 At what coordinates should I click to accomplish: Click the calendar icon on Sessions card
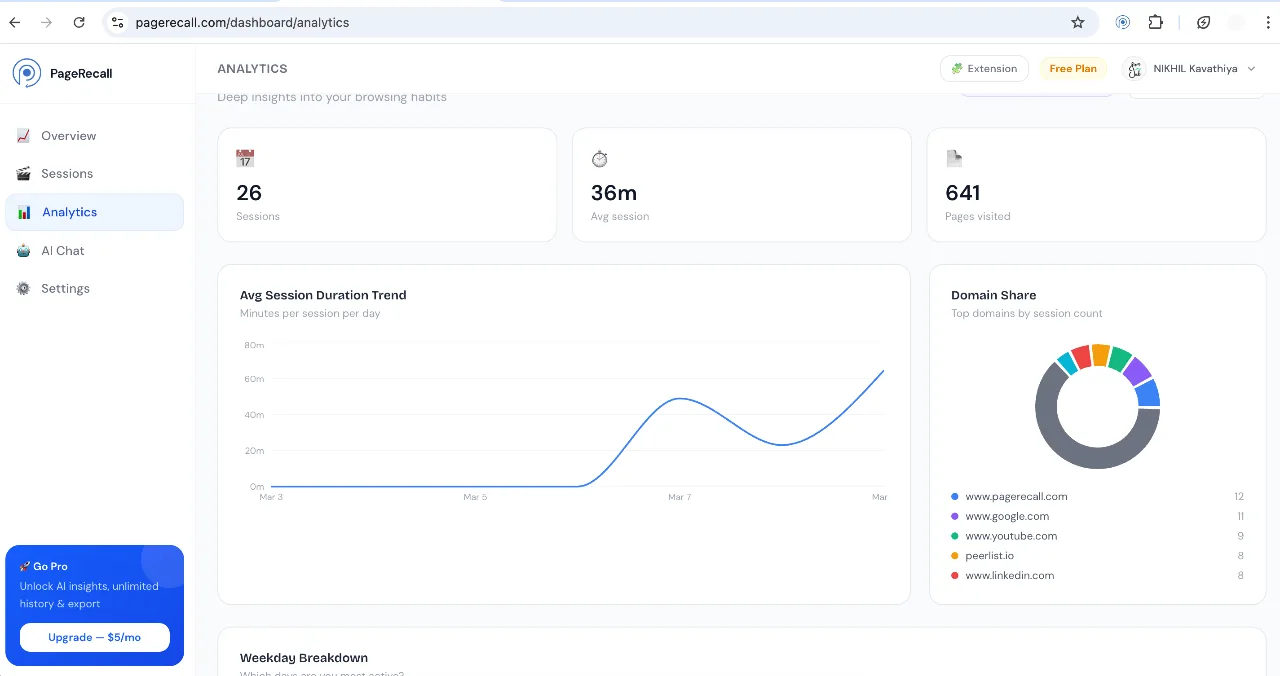(245, 158)
